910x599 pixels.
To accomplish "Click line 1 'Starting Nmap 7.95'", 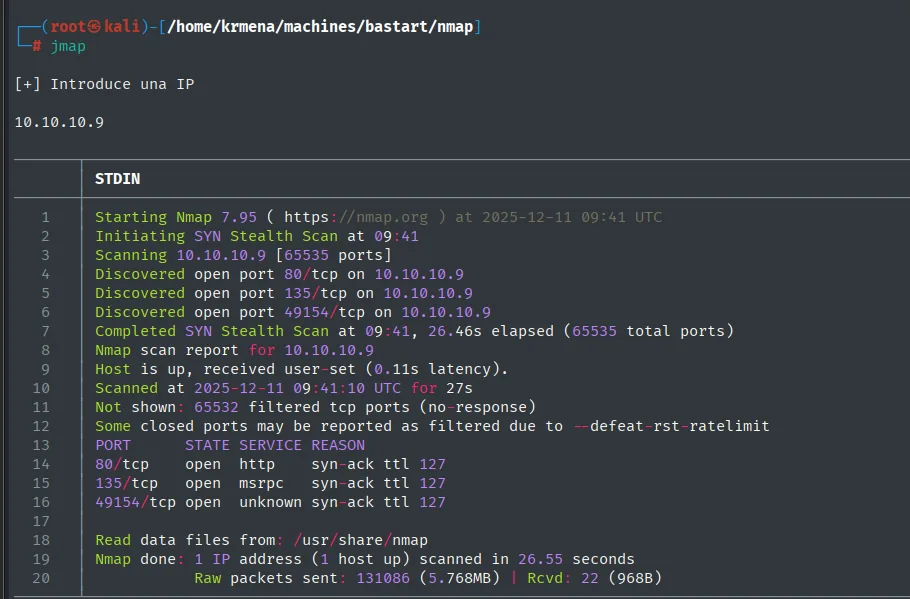I will (176, 217).
